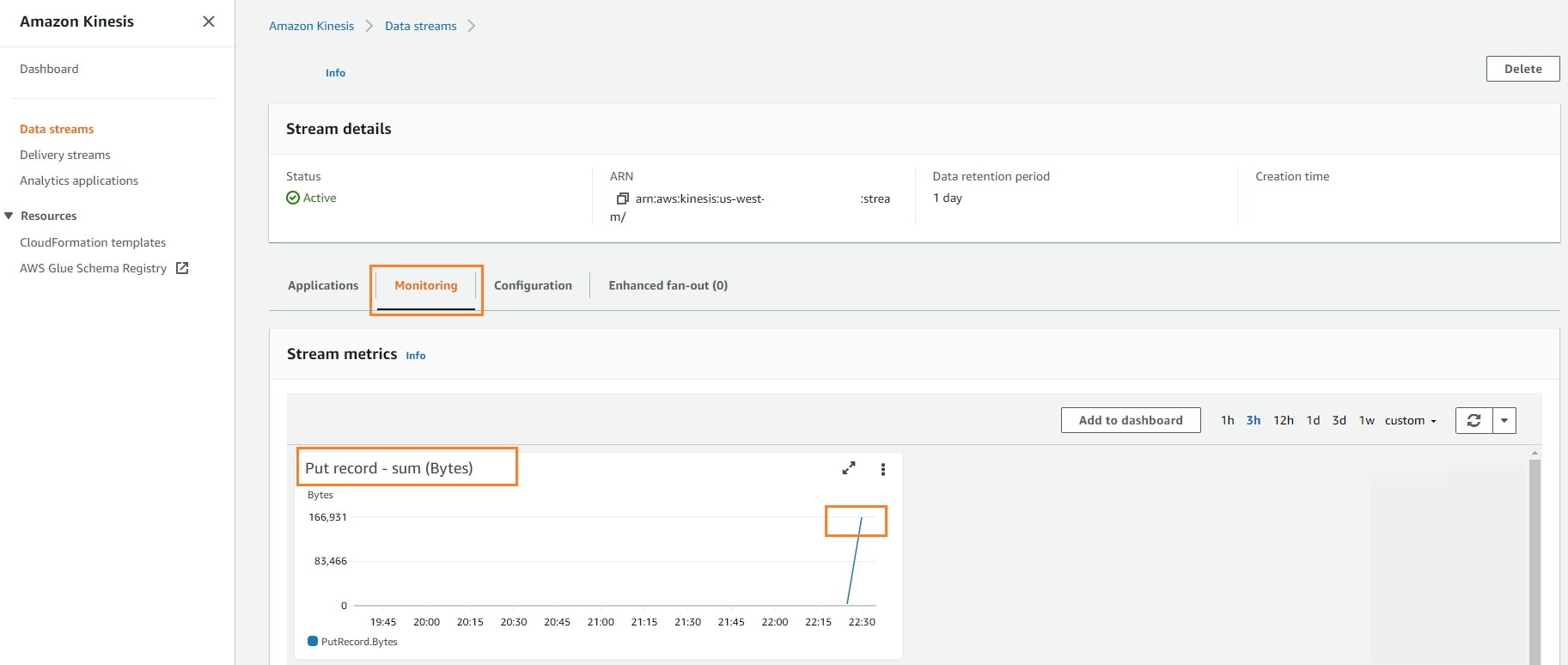Collapse the Resources section in sidebar

pyautogui.click(x=9, y=216)
